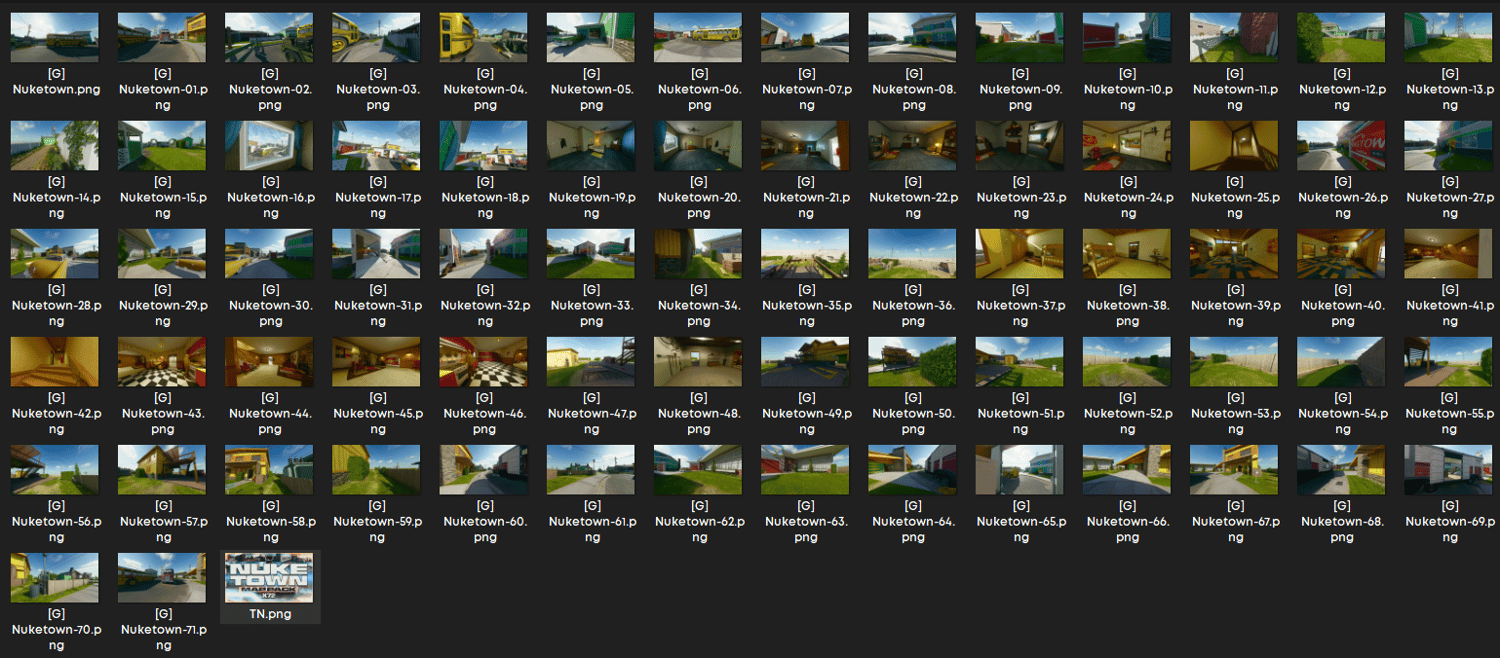Image resolution: width=1500 pixels, height=658 pixels.
Task: Select the [G] Nuketown-22.png thumbnail
Action: [x=912, y=146]
